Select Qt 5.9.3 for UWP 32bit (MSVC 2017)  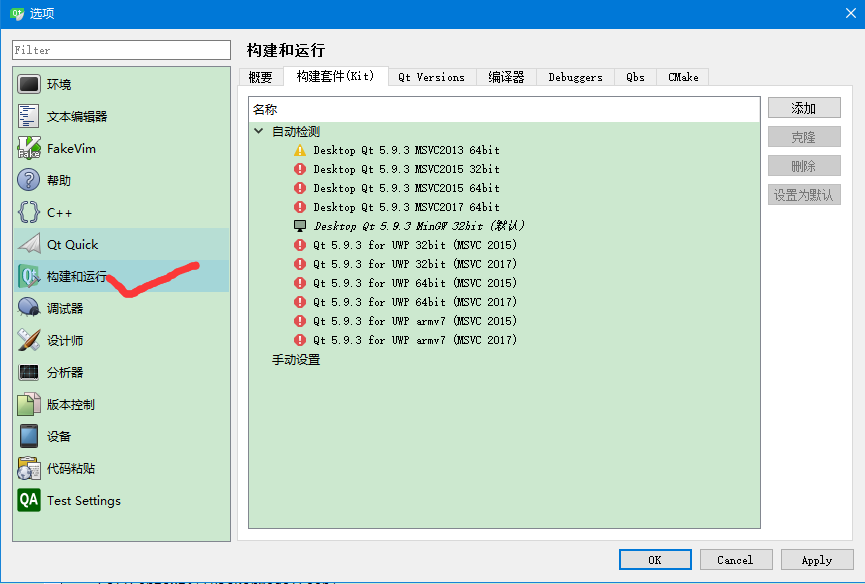click(415, 264)
